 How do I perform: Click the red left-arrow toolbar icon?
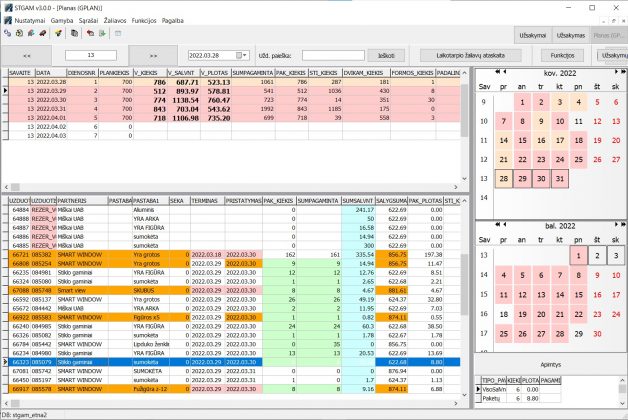click(90, 33)
